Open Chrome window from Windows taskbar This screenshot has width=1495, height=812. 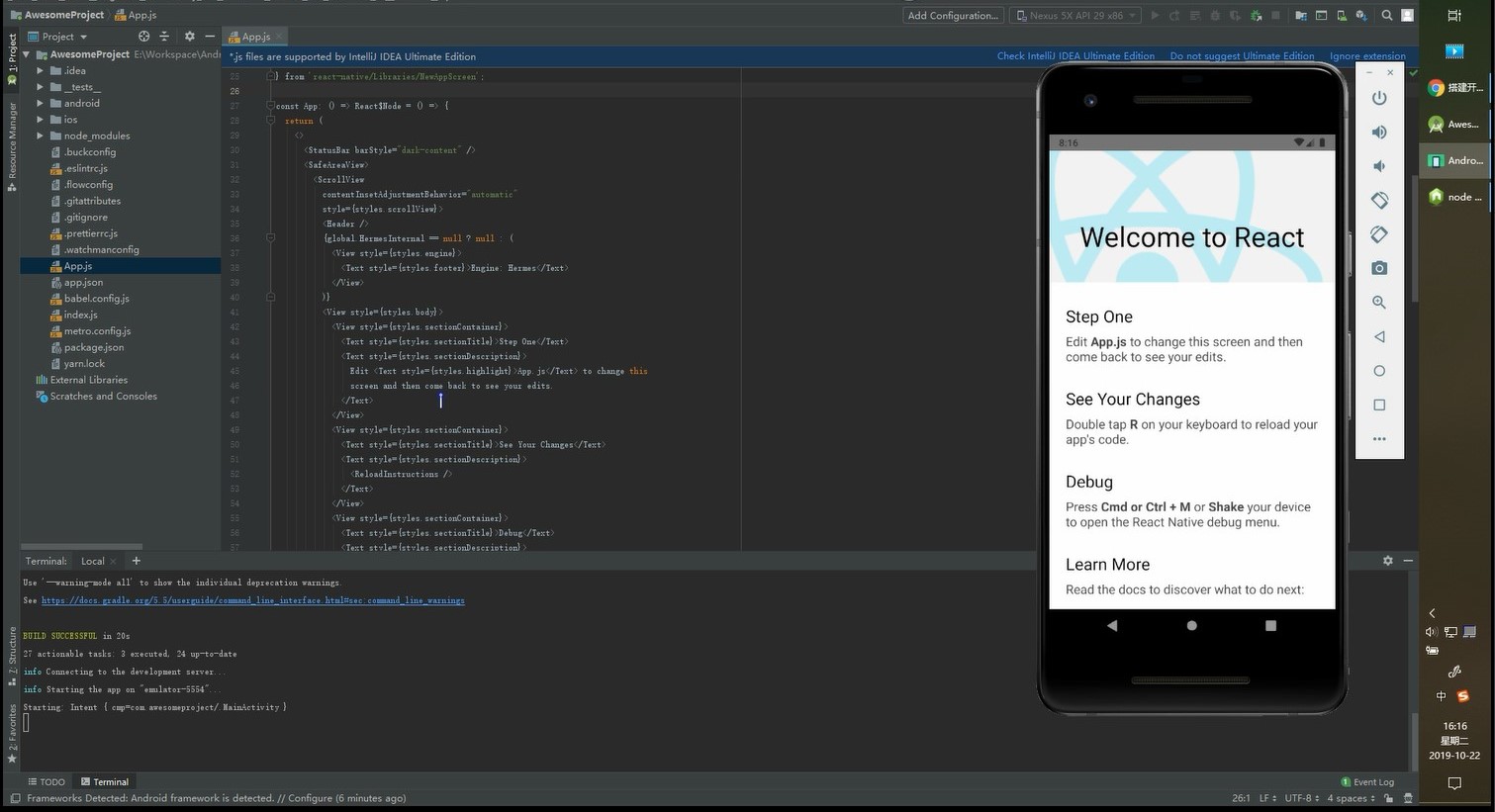tap(1455, 88)
